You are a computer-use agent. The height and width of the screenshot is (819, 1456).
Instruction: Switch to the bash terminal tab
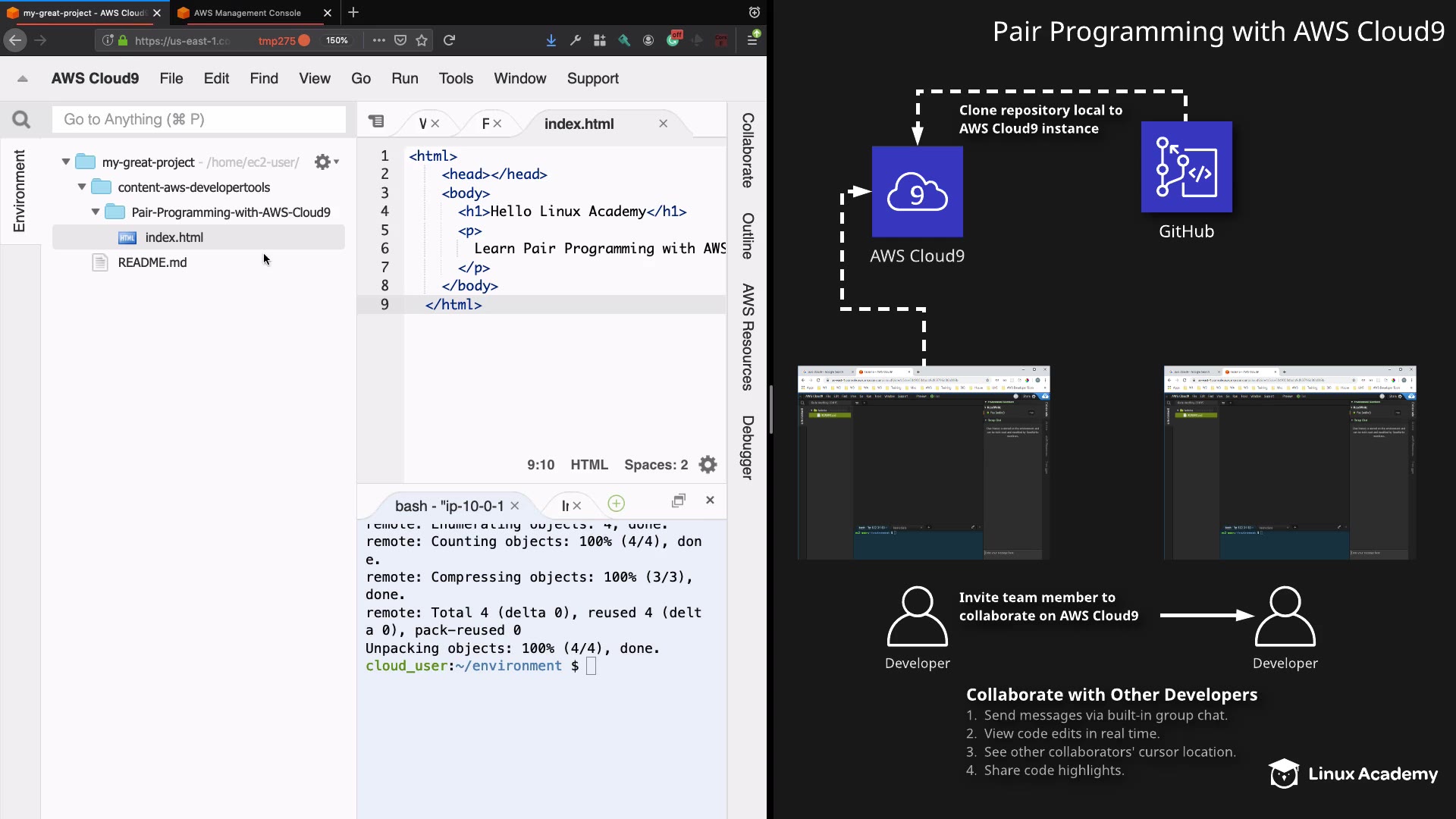coord(448,506)
